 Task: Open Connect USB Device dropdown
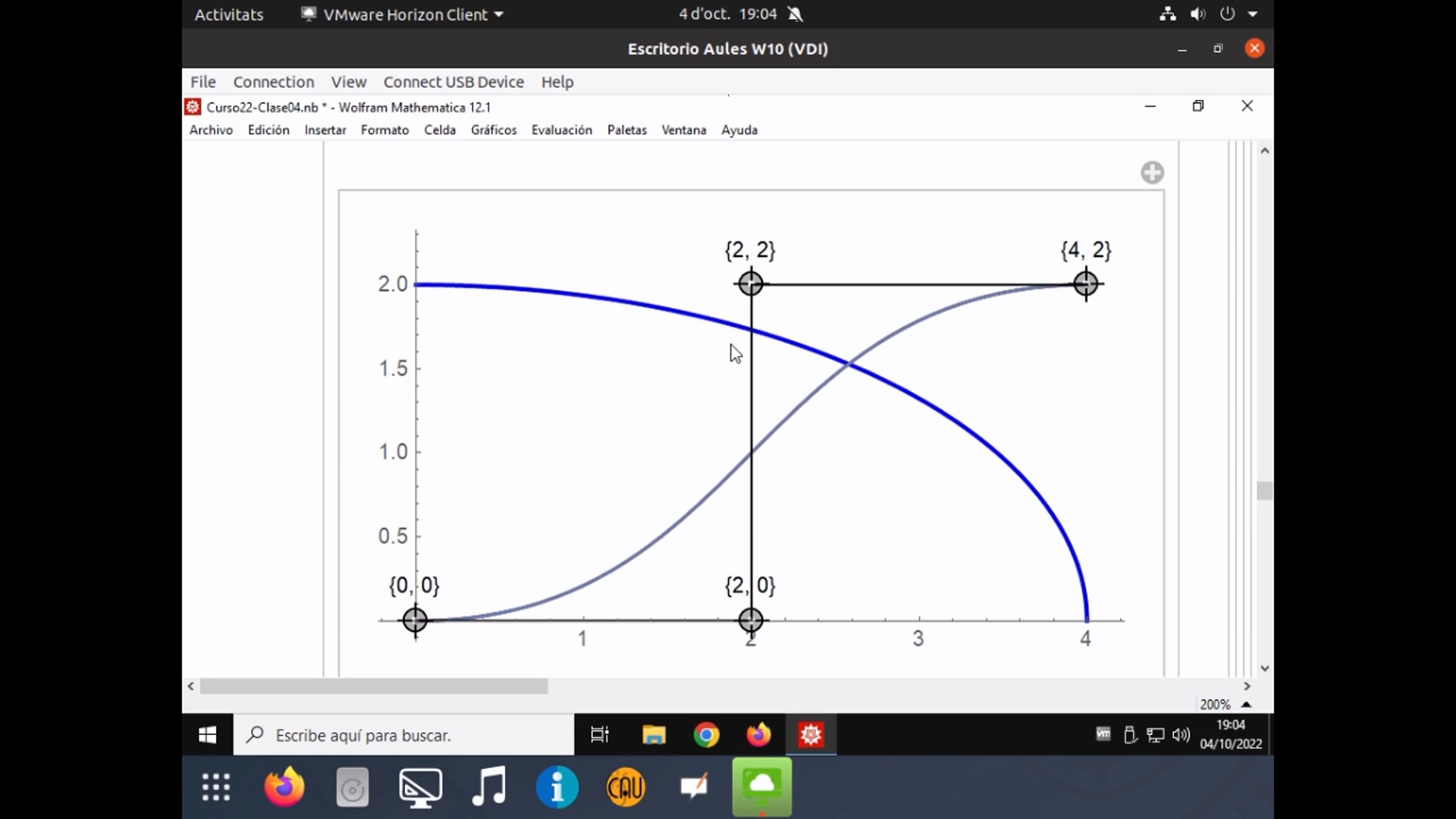pyautogui.click(x=454, y=82)
